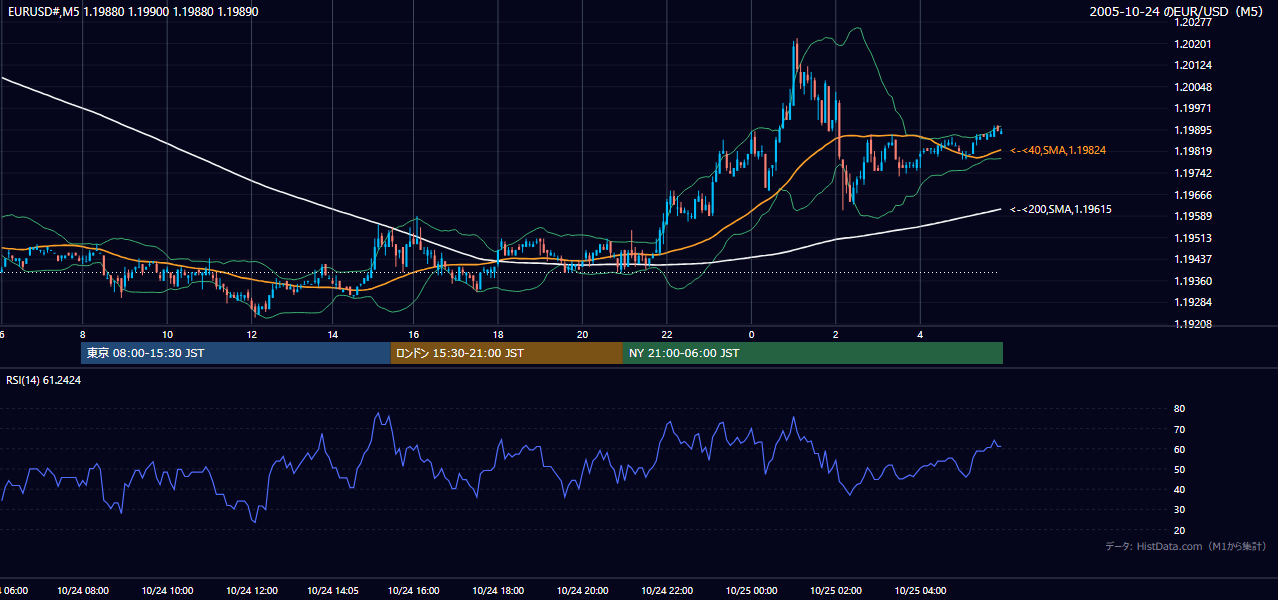Click hour tick 10 under the price chart

coord(167,334)
